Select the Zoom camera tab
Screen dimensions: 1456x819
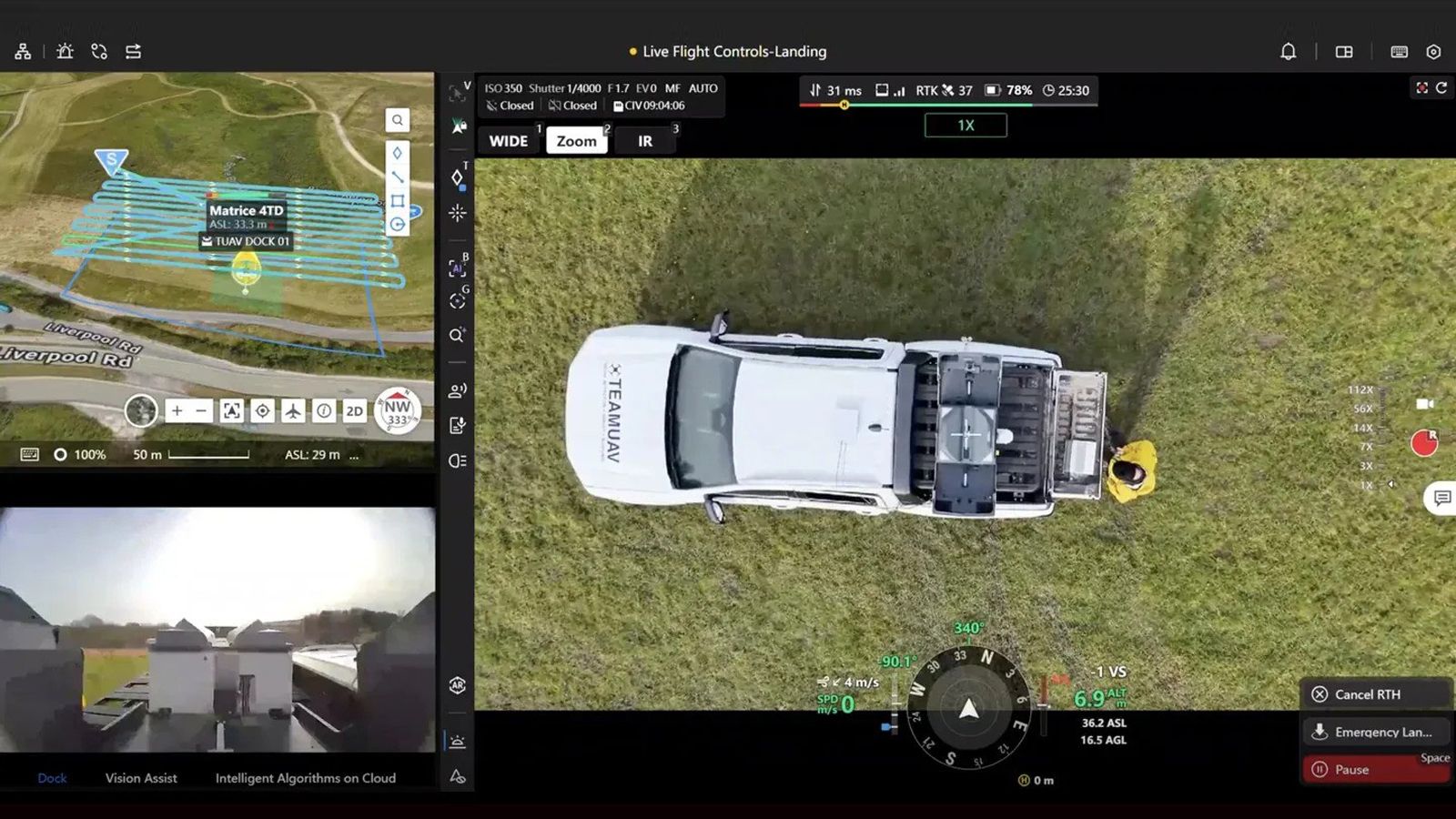[x=577, y=141]
